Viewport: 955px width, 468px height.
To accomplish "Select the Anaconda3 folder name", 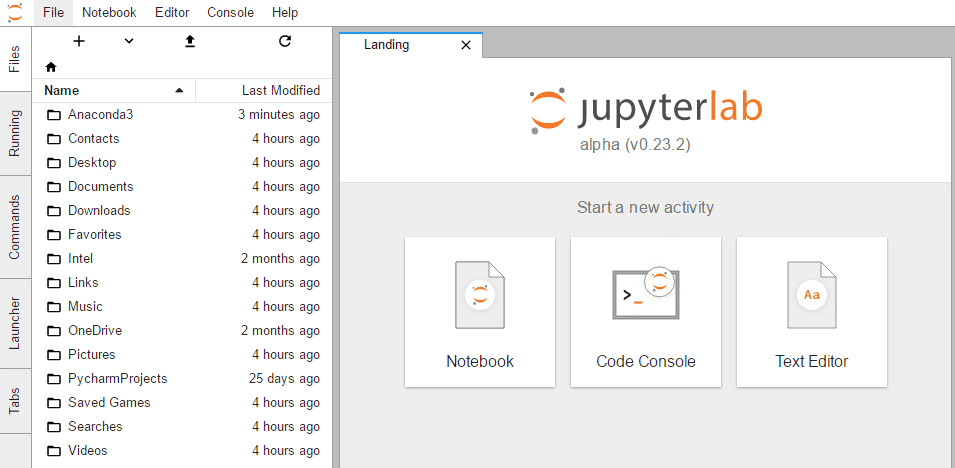I will [x=100, y=115].
